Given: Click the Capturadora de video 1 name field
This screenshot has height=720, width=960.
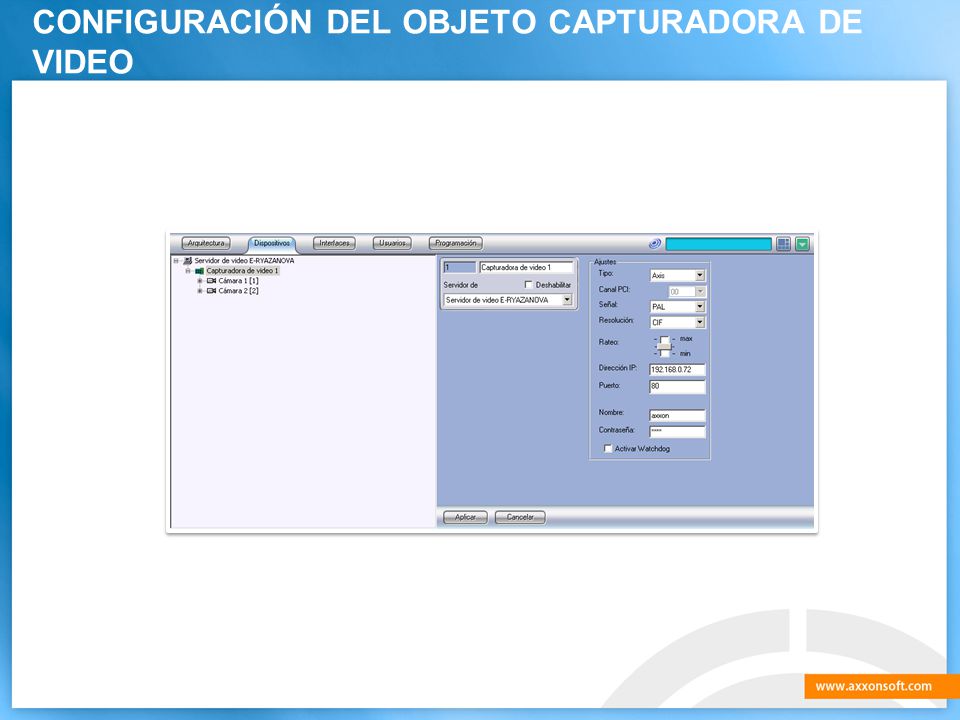Looking at the screenshot, I should pyautogui.click(x=527, y=268).
